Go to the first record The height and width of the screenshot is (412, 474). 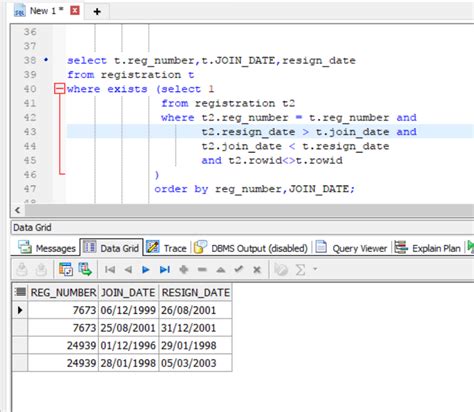click(110, 269)
